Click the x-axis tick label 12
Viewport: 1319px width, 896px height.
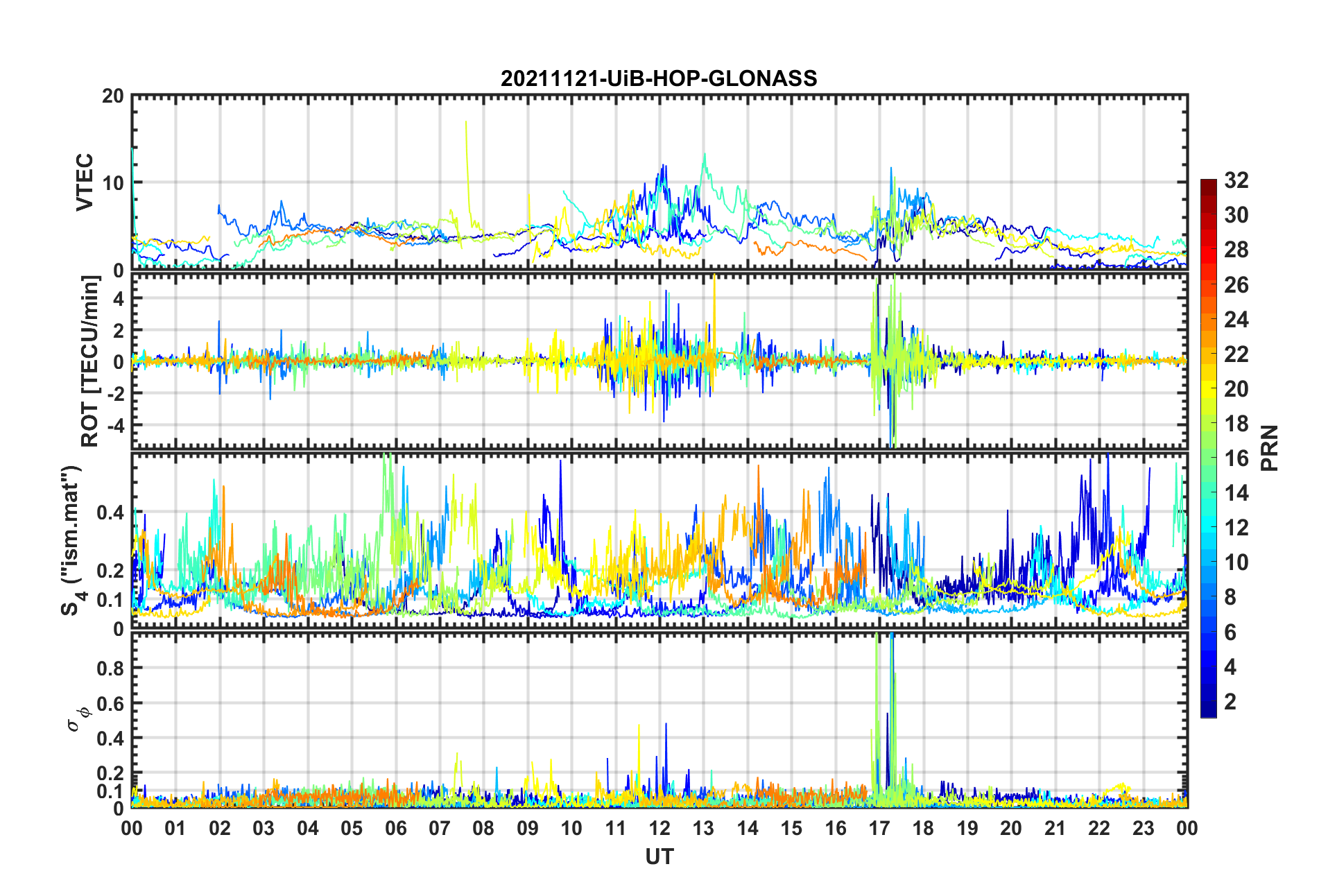(x=659, y=828)
